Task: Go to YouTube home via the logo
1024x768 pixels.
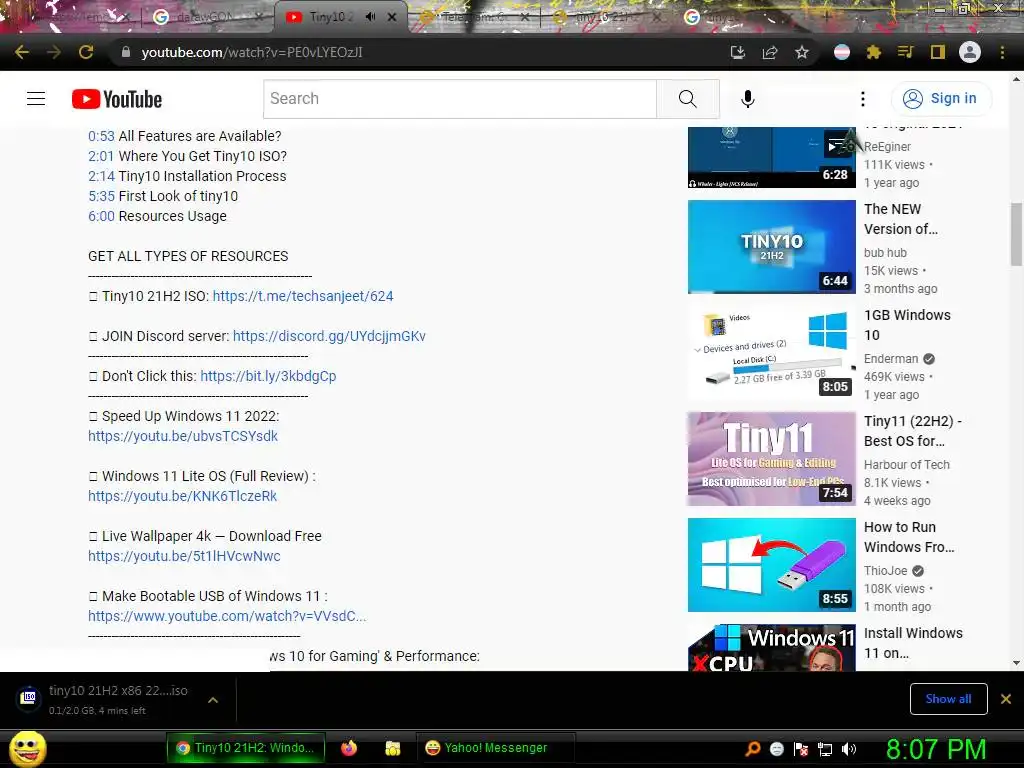Action: 117,99
